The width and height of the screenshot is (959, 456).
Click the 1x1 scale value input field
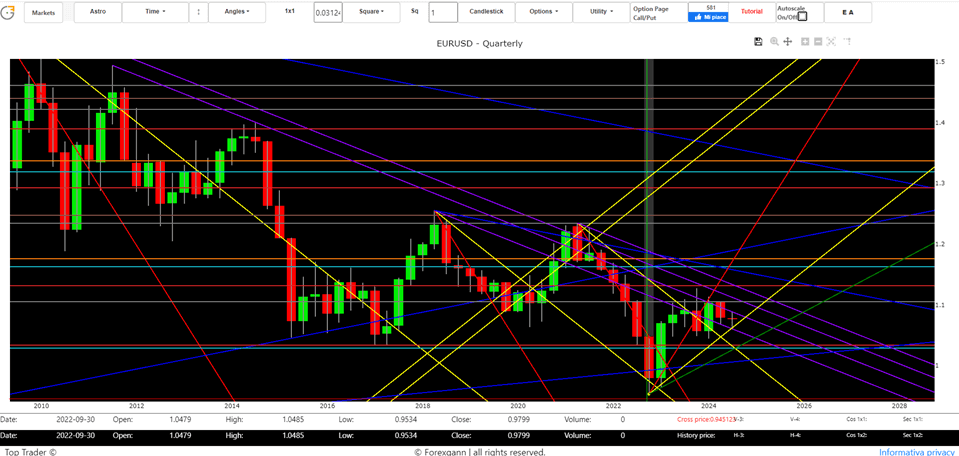327,13
